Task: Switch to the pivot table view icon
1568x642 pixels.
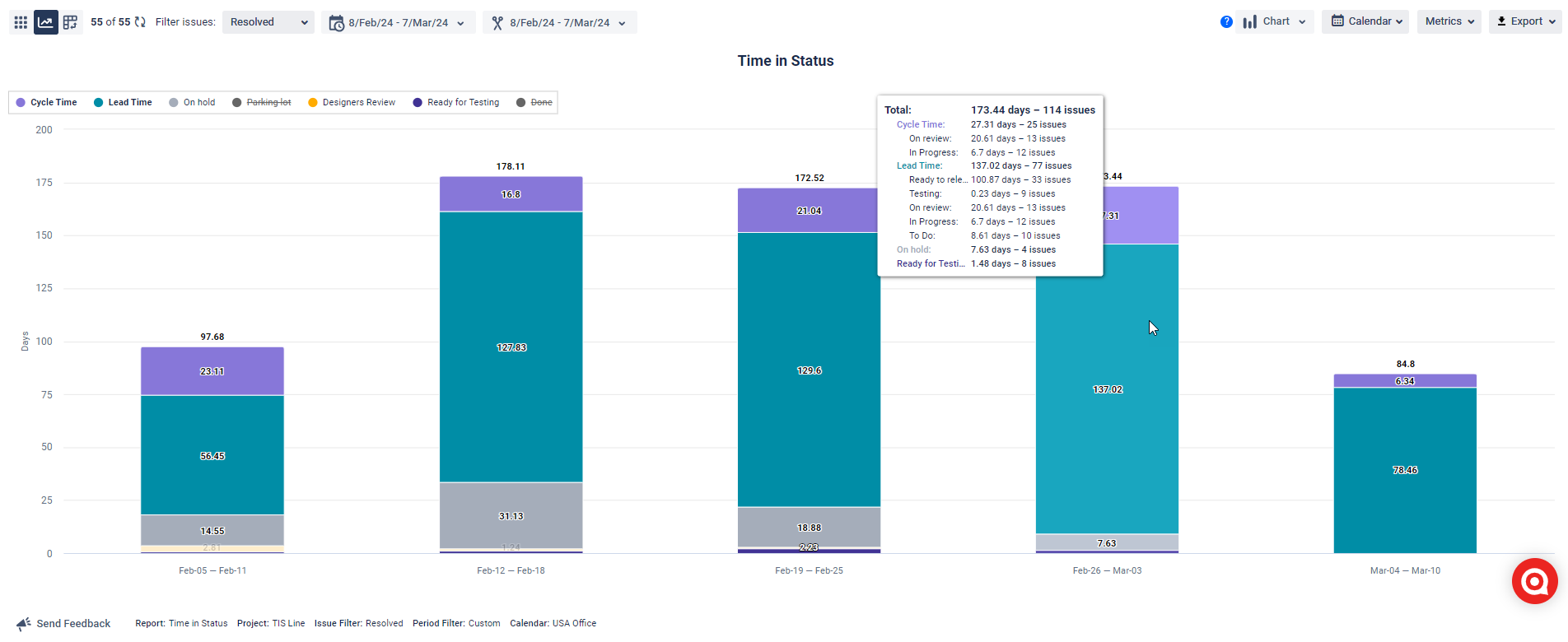Action: [x=70, y=22]
